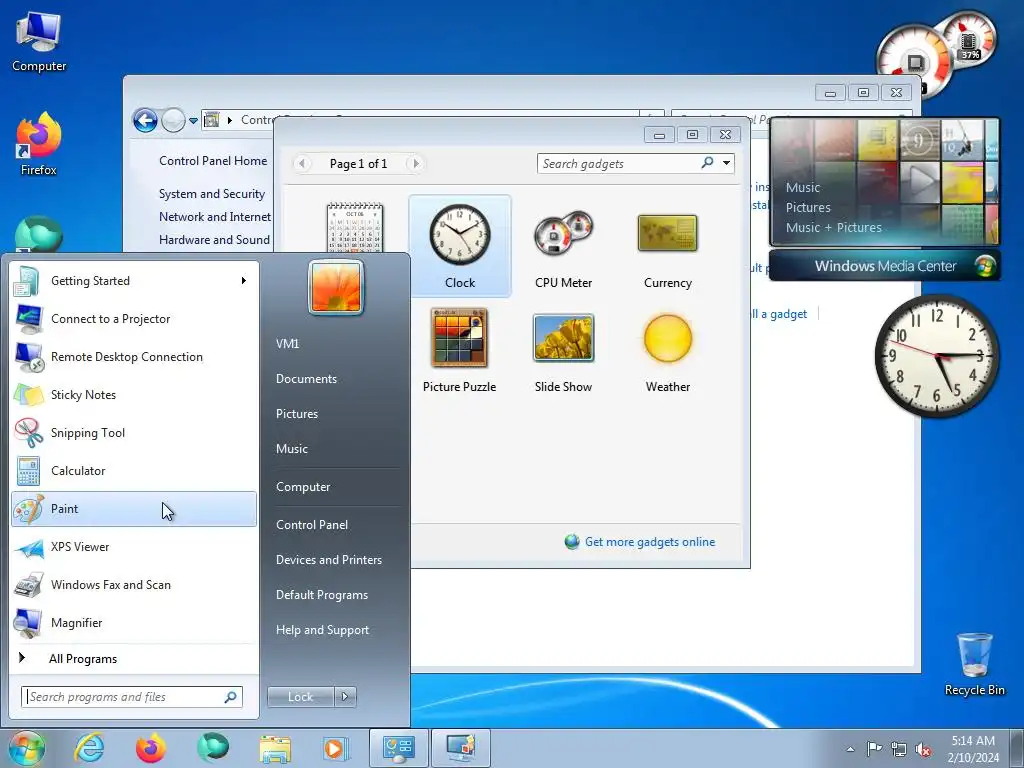This screenshot has height=768, width=1024.
Task: Go to next gadget page
Action: coord(415,163)
